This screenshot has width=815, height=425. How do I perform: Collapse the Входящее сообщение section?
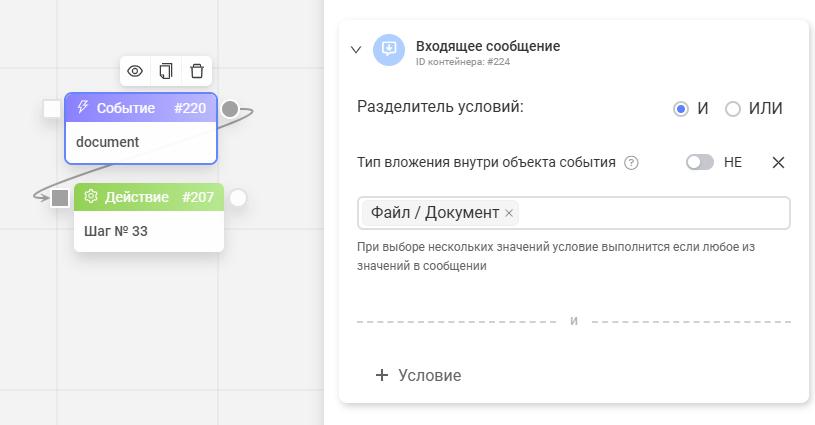(x=356, y=50)
